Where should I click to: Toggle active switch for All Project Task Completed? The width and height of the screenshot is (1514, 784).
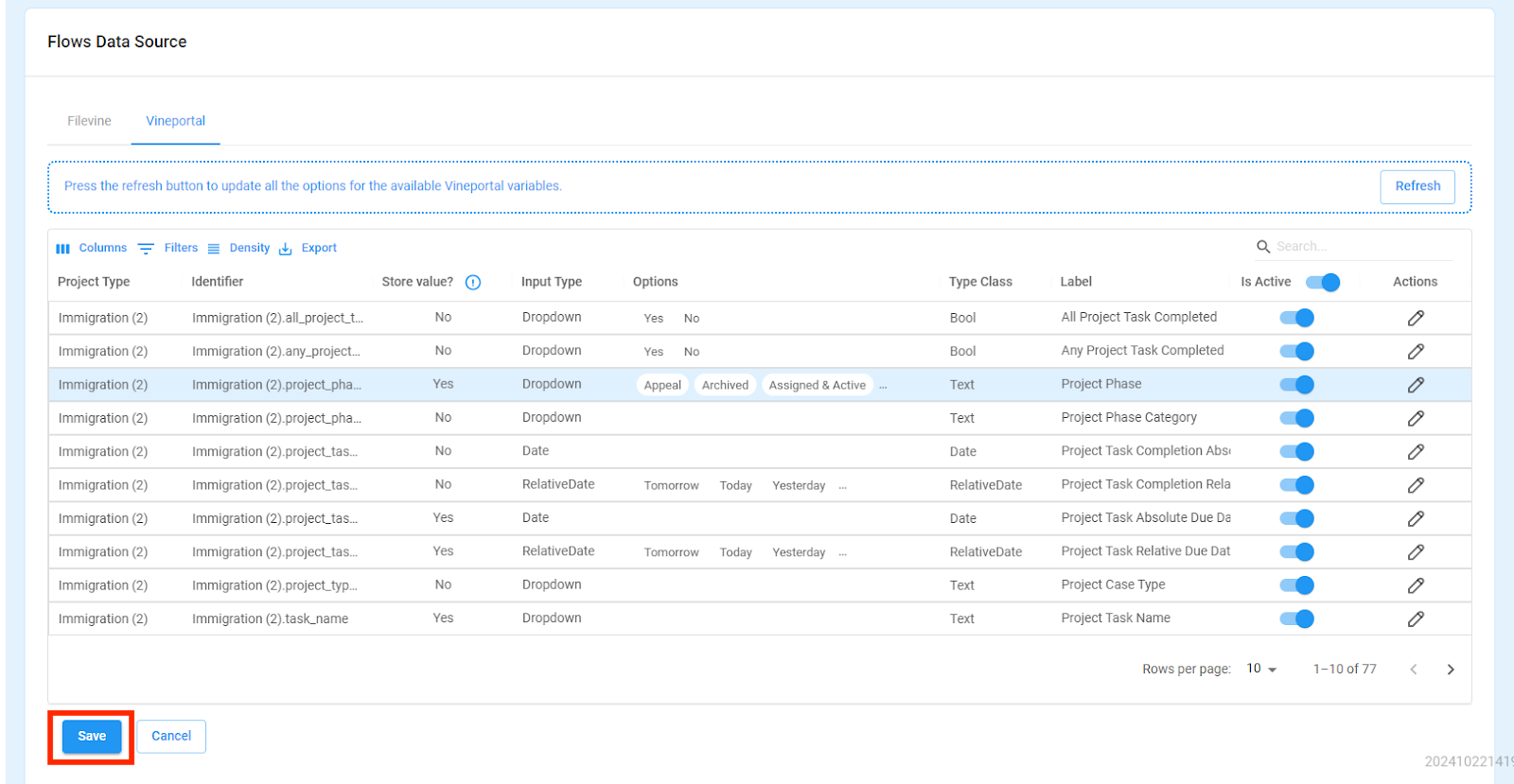click(1297, 318)
